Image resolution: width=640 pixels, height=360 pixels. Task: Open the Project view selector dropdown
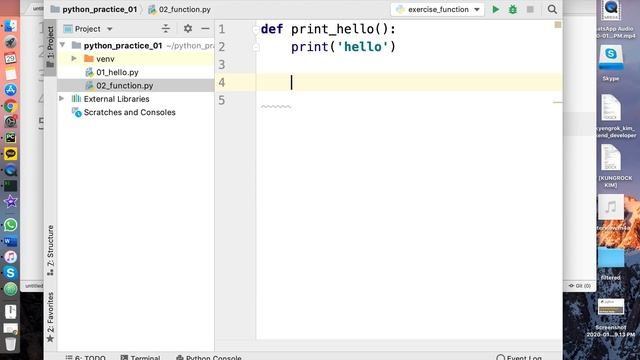tap(88, 29)
